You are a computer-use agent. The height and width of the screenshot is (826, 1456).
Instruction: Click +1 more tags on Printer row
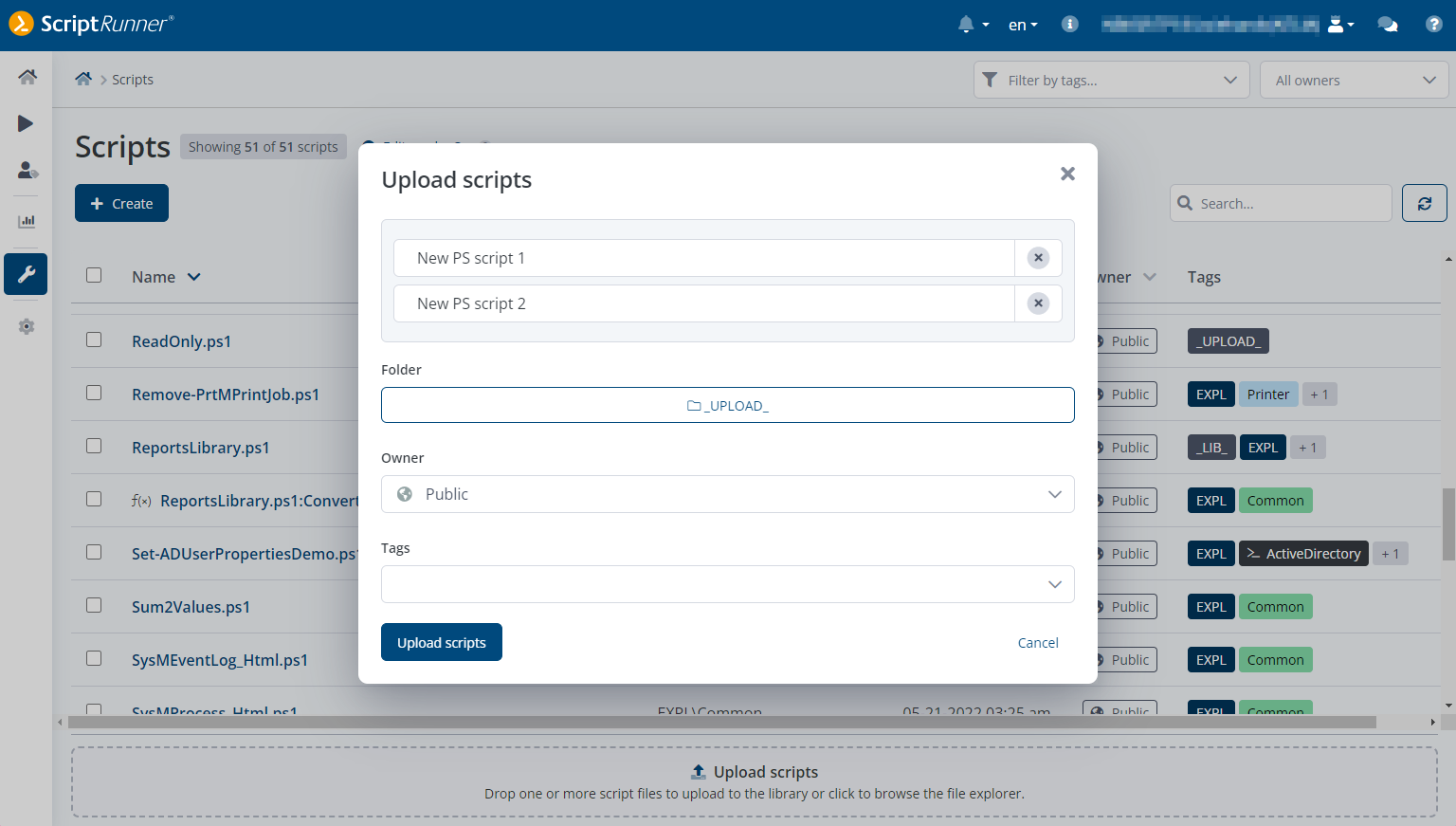click(x=1319, y=395)
